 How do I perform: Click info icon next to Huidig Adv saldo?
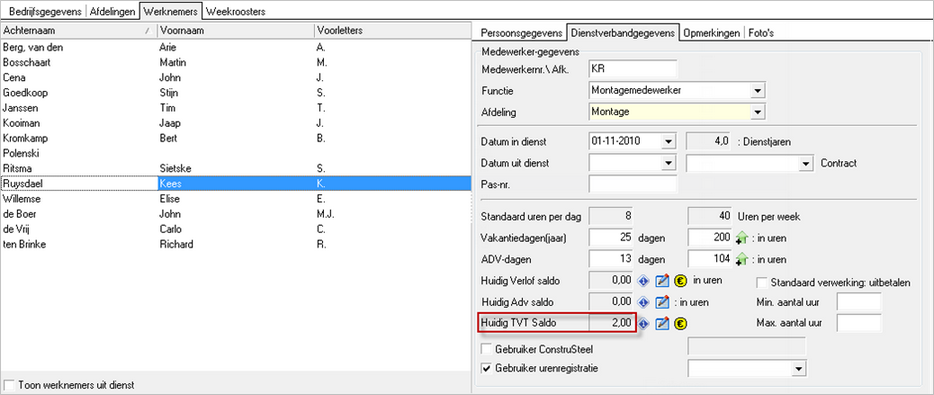[x=643, y=302]
